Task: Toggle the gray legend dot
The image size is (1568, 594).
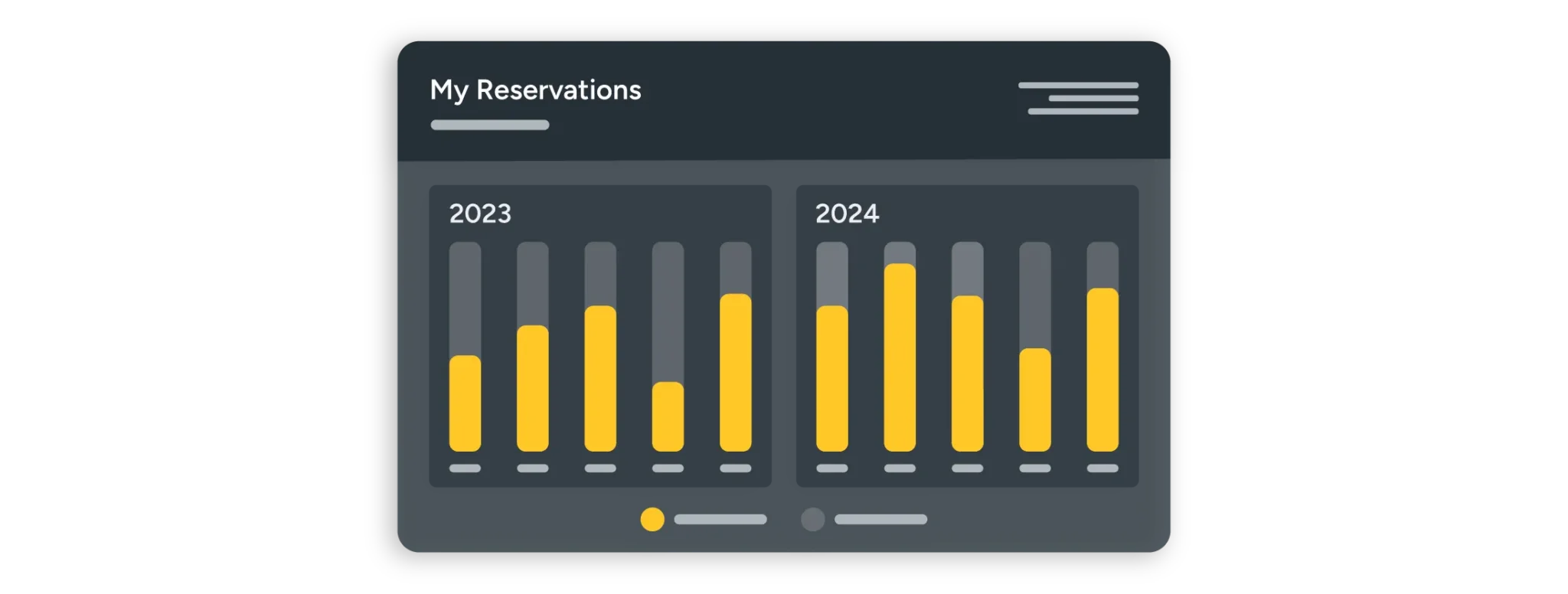Action: coord(813,519)
